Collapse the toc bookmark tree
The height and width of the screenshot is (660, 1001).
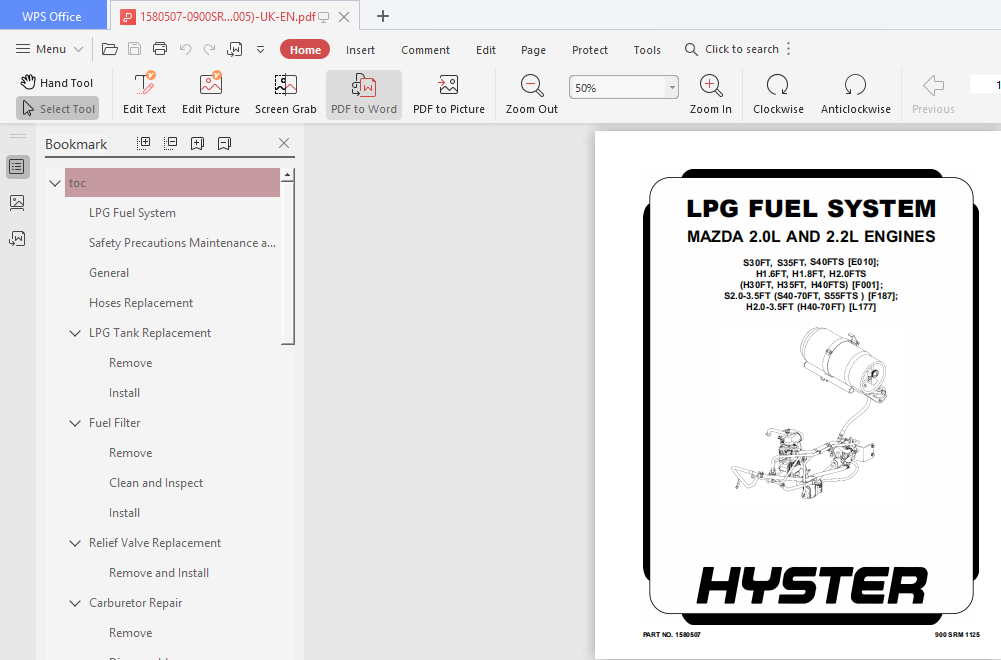click(x=55, y=183)
